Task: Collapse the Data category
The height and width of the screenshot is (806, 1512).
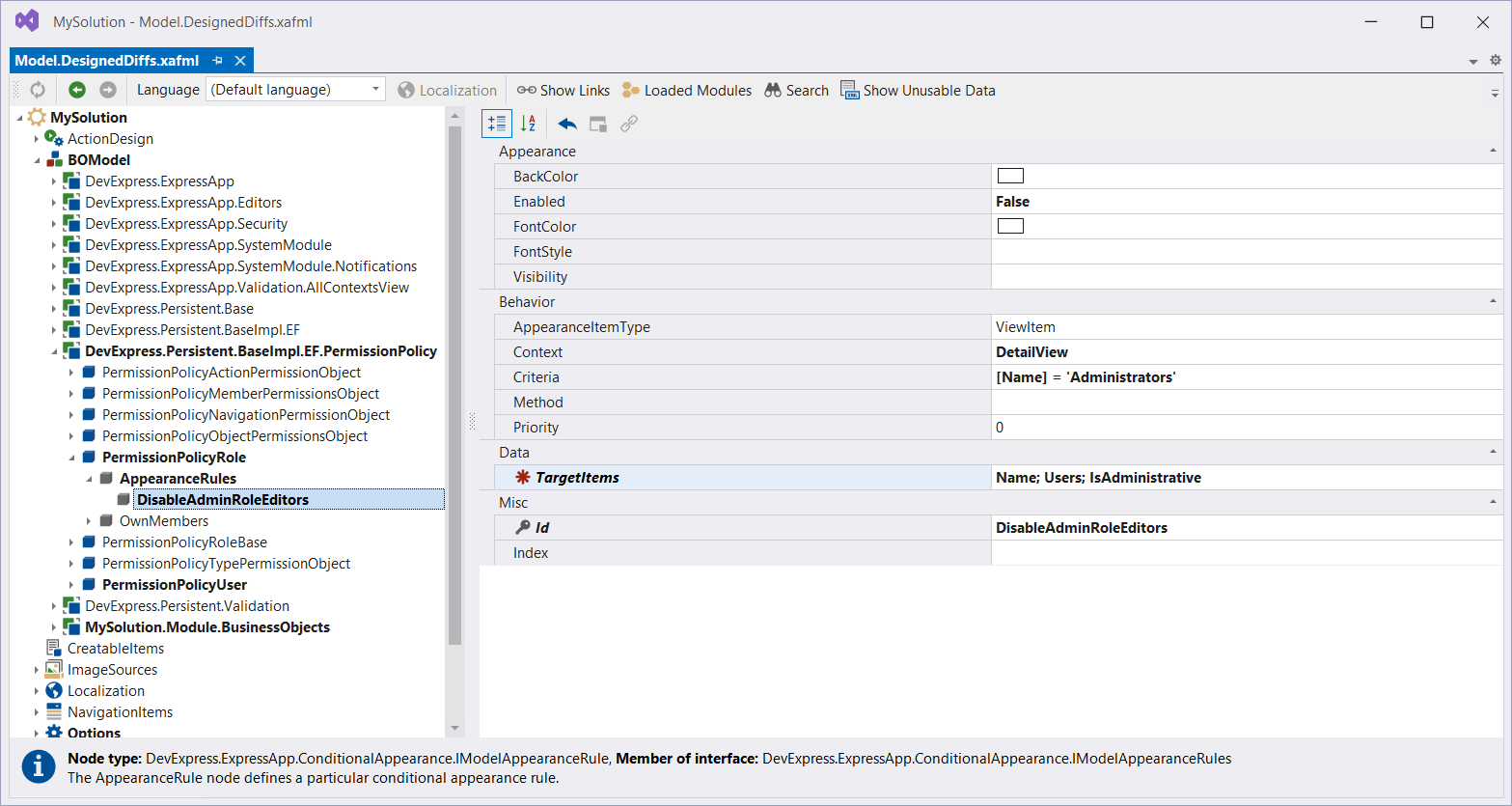Action: pyautogui.click(x=1493, y=452)
